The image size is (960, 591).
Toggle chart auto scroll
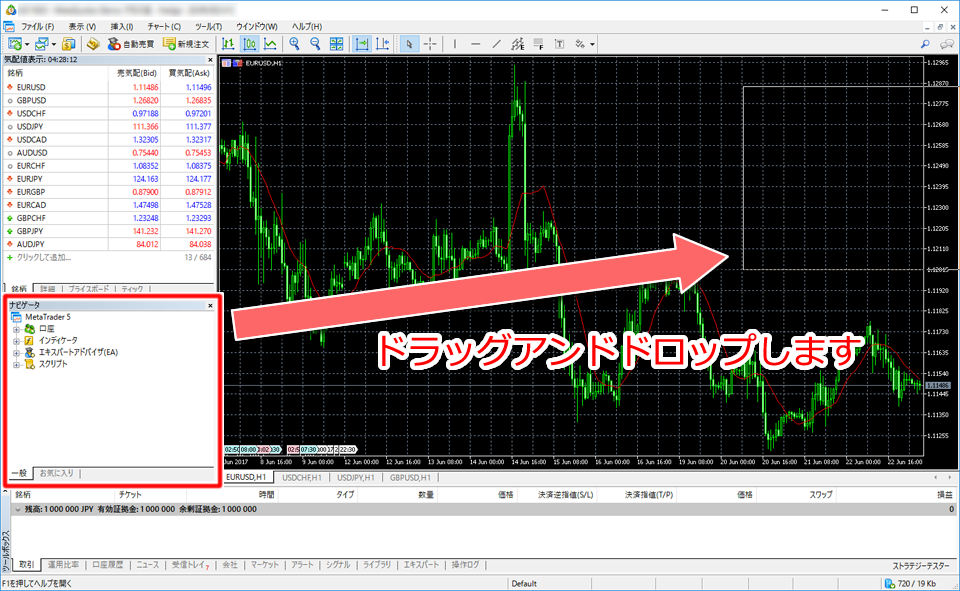361,43
